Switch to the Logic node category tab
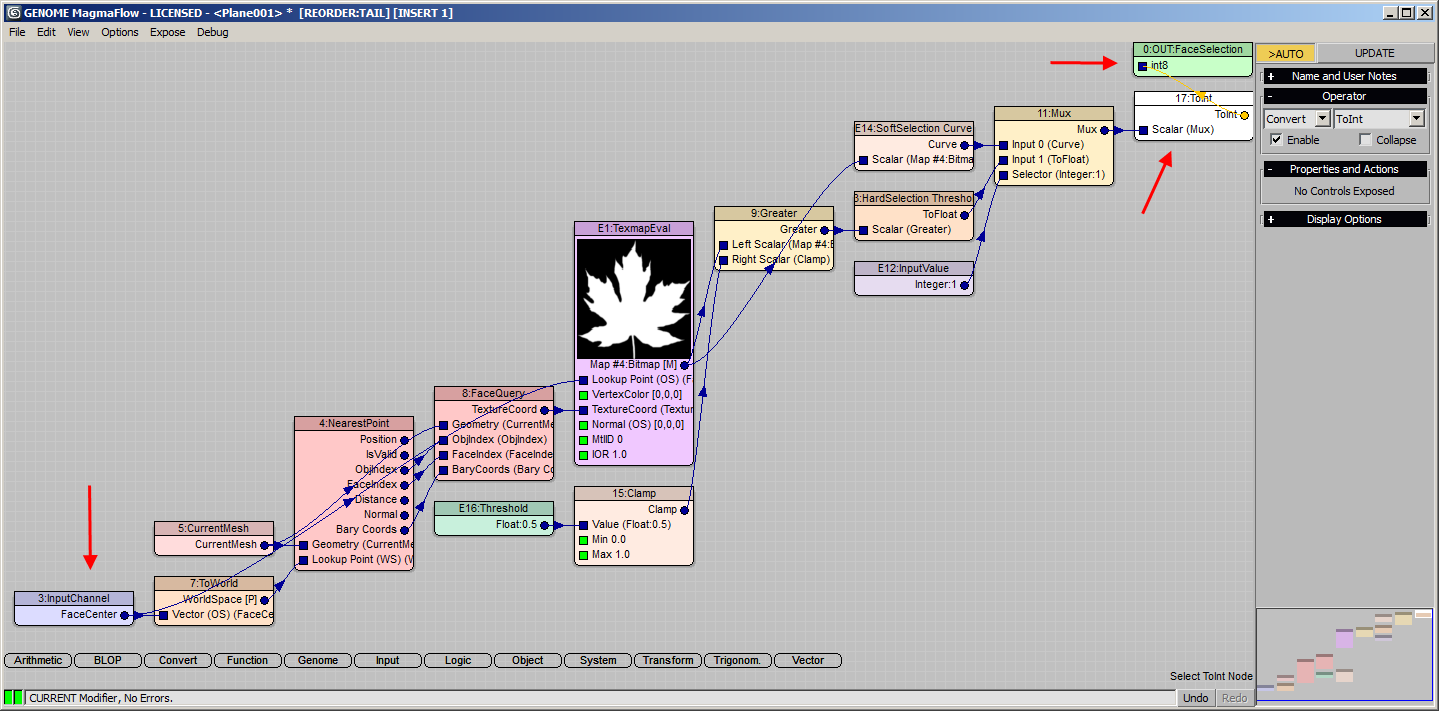 click(457, 660)
